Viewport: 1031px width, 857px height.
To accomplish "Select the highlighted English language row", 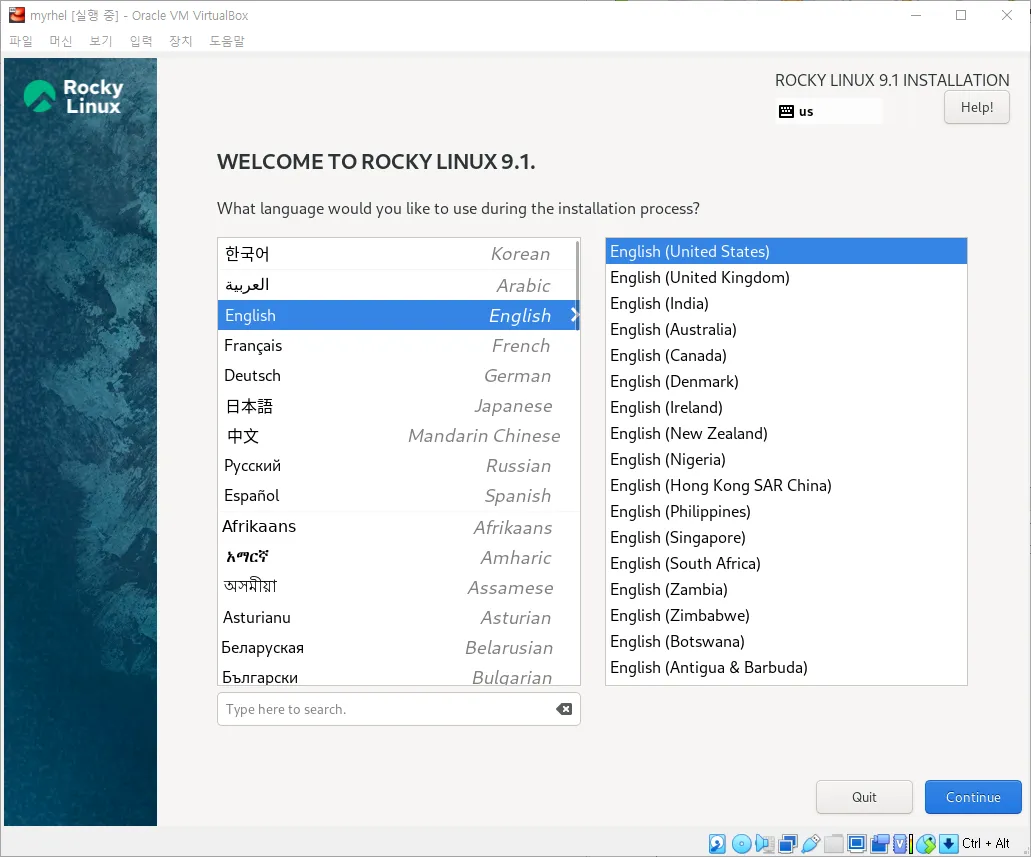I will pyautogui.click(x=398, y=315).
